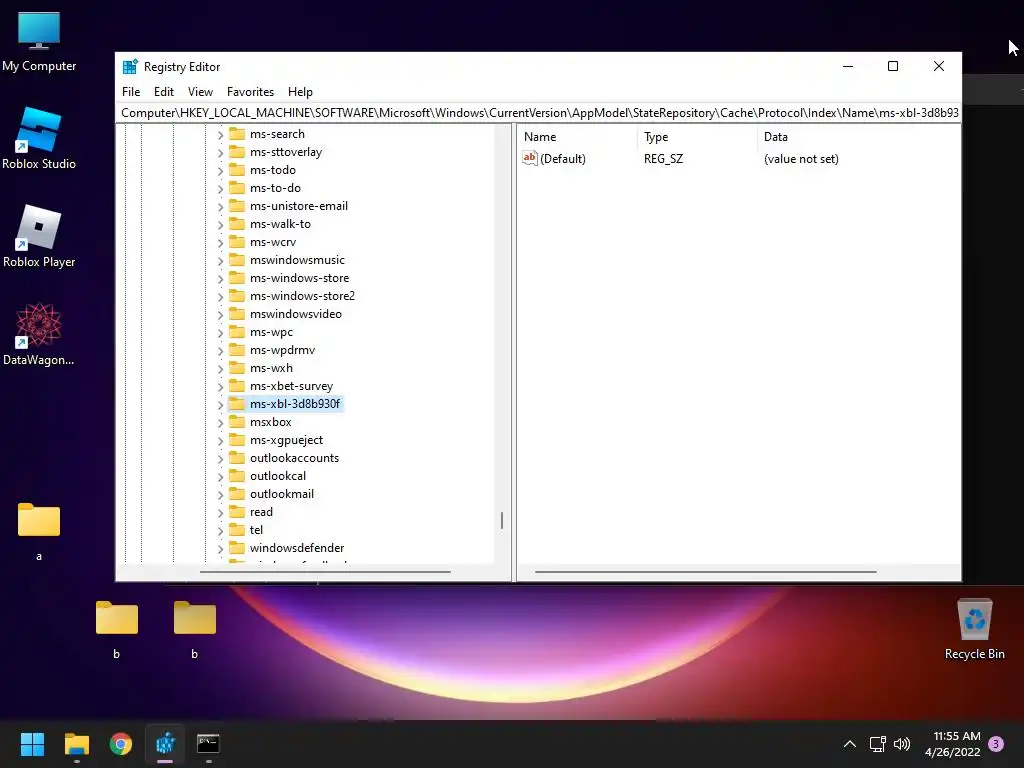The image size is (1024, 768).
Task: Select the Roblox Player desktop shortcut
Action: pos(39,237)
